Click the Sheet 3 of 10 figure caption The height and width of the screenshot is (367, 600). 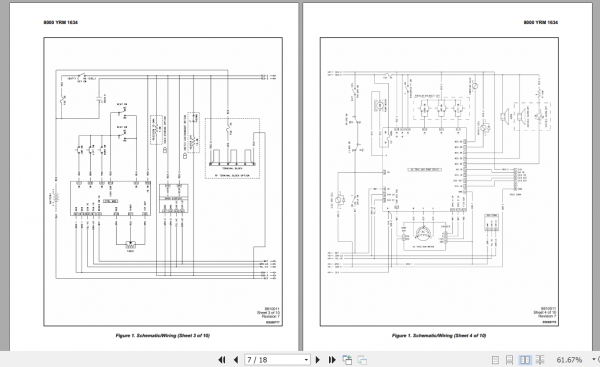[163, 336]
